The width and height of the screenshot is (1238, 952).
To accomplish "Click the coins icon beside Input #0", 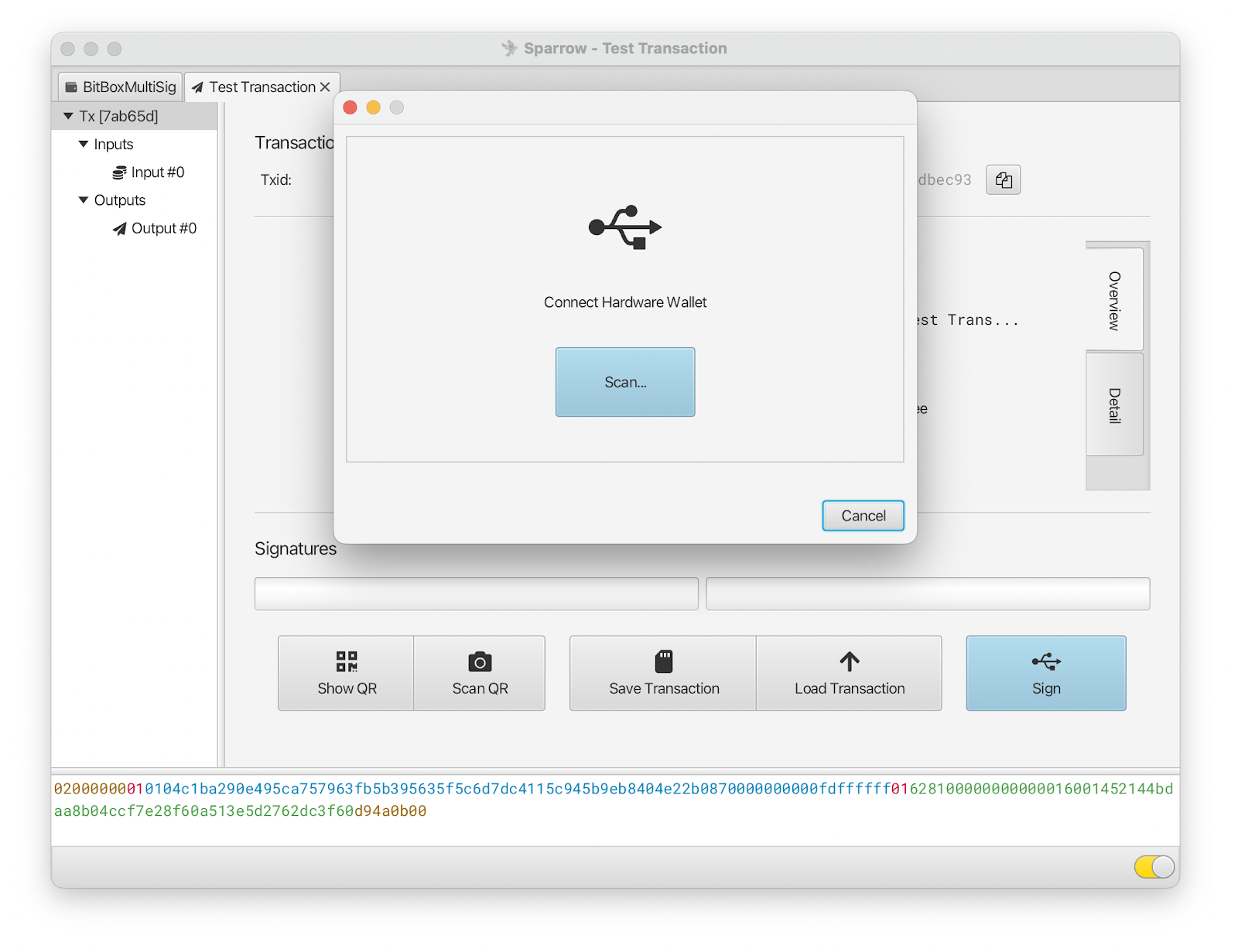I will [119, 172].
